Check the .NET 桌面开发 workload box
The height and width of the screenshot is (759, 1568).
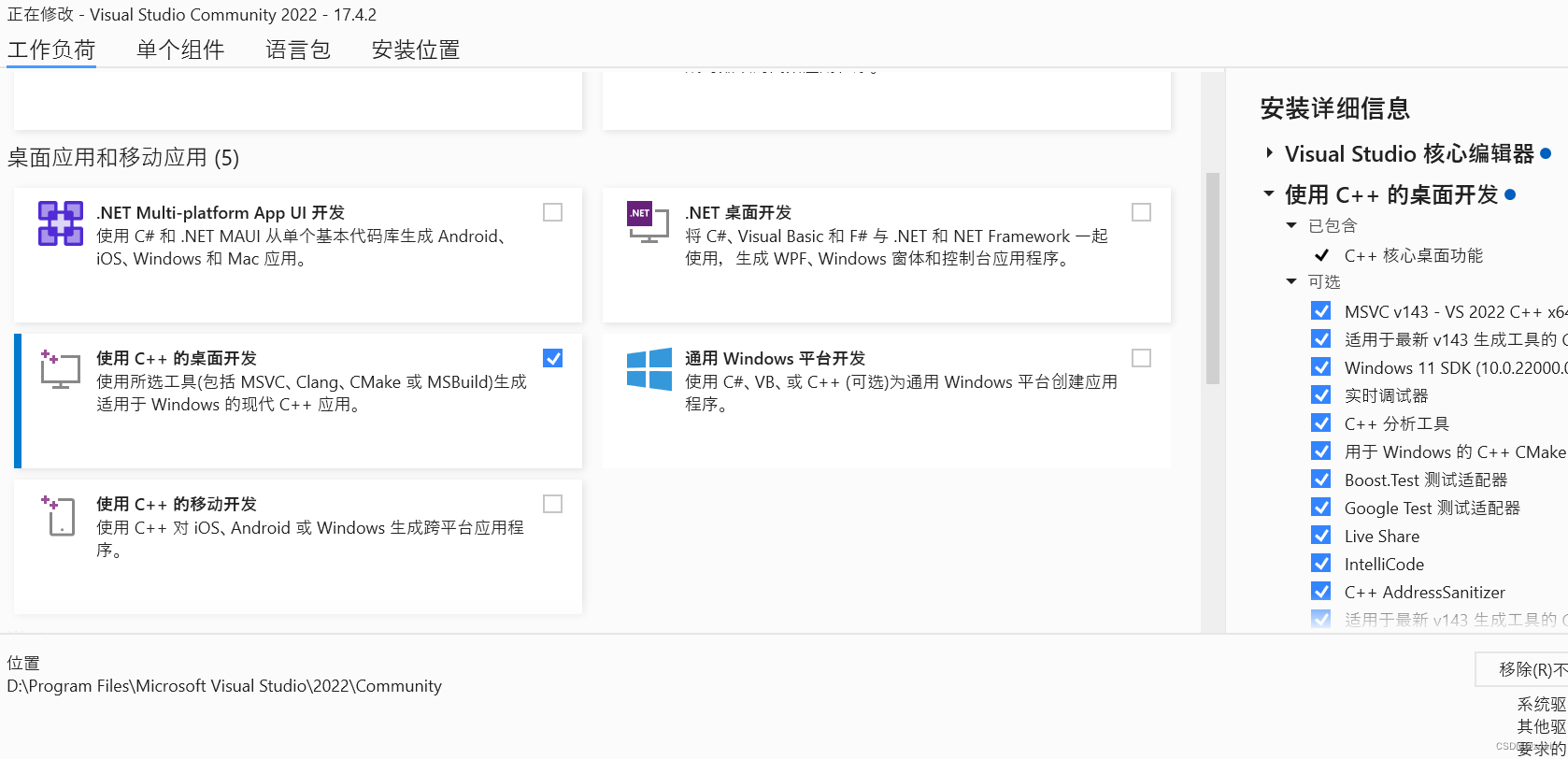coord(1141,212)
